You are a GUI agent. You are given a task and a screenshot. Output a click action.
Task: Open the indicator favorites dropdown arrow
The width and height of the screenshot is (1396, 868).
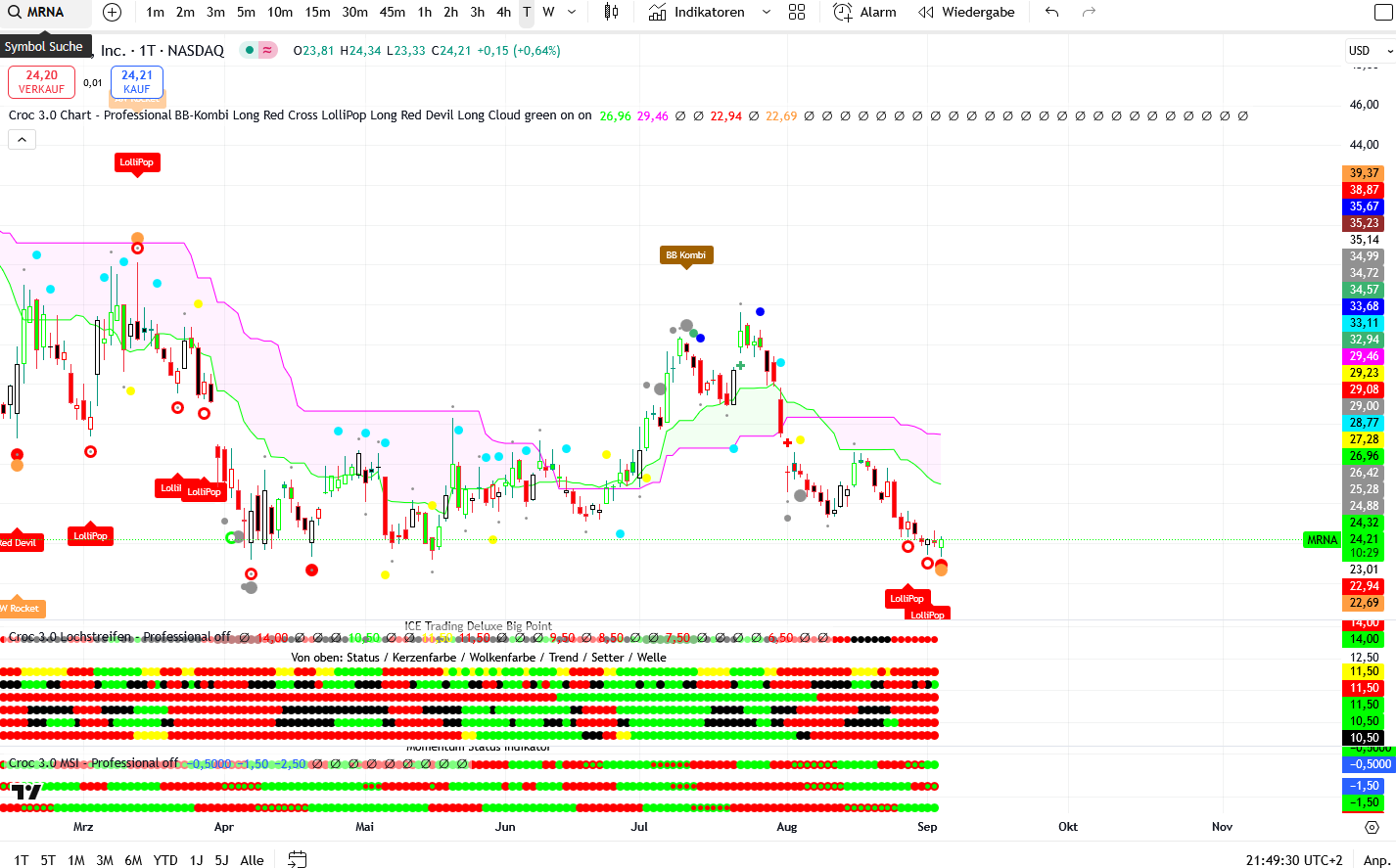tap(767, 13)
